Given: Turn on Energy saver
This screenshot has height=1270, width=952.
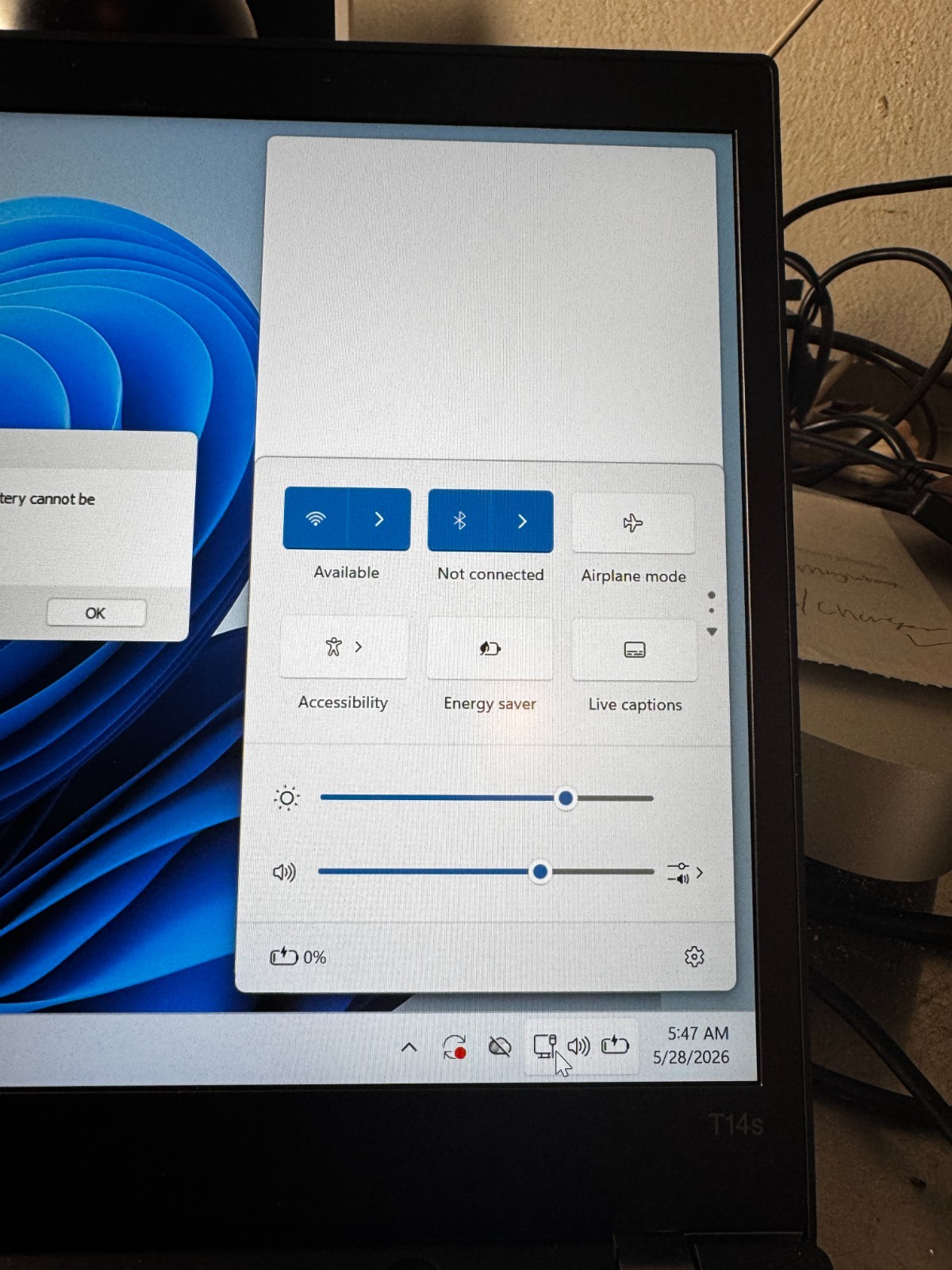Looking at the screenshot, I should [489, 648].
